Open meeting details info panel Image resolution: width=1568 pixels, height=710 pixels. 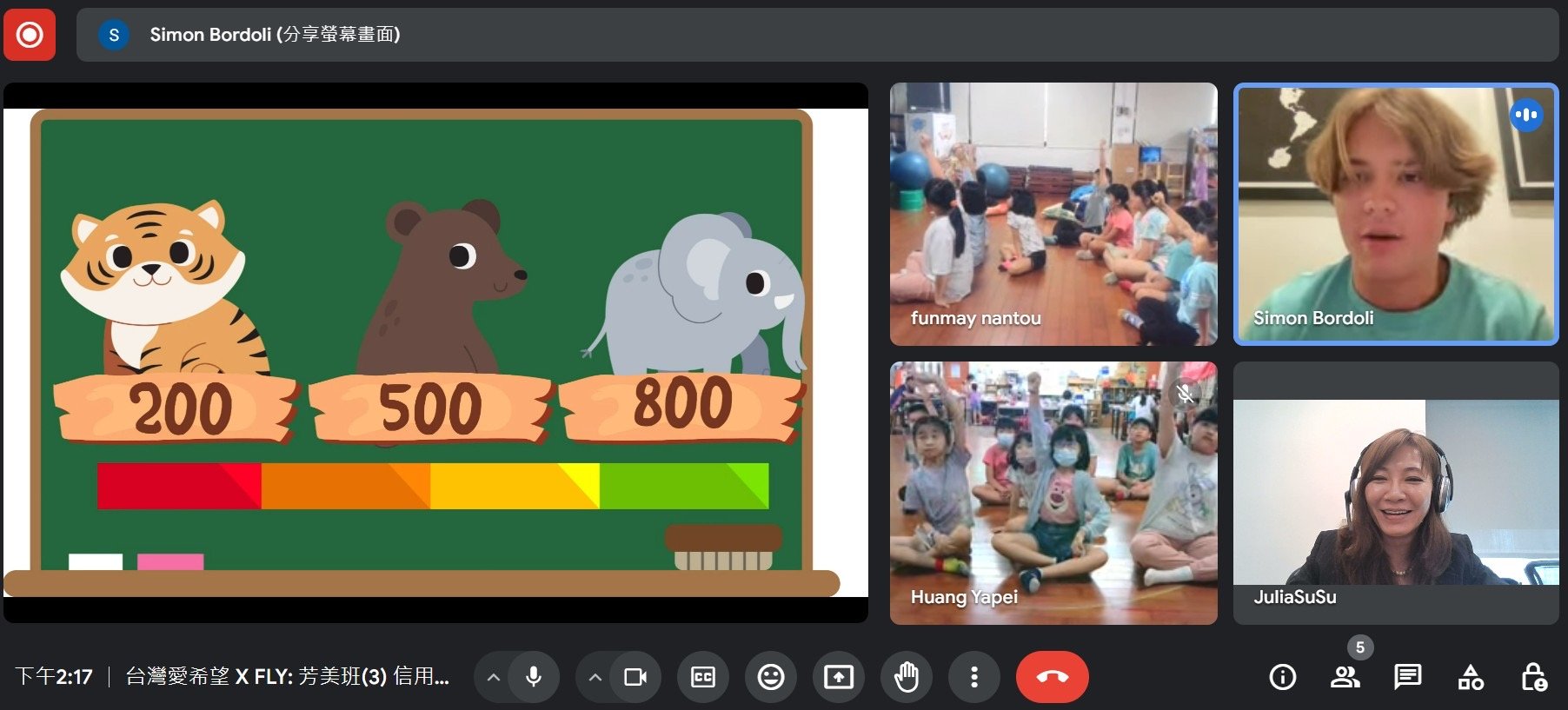(1283, 677)
